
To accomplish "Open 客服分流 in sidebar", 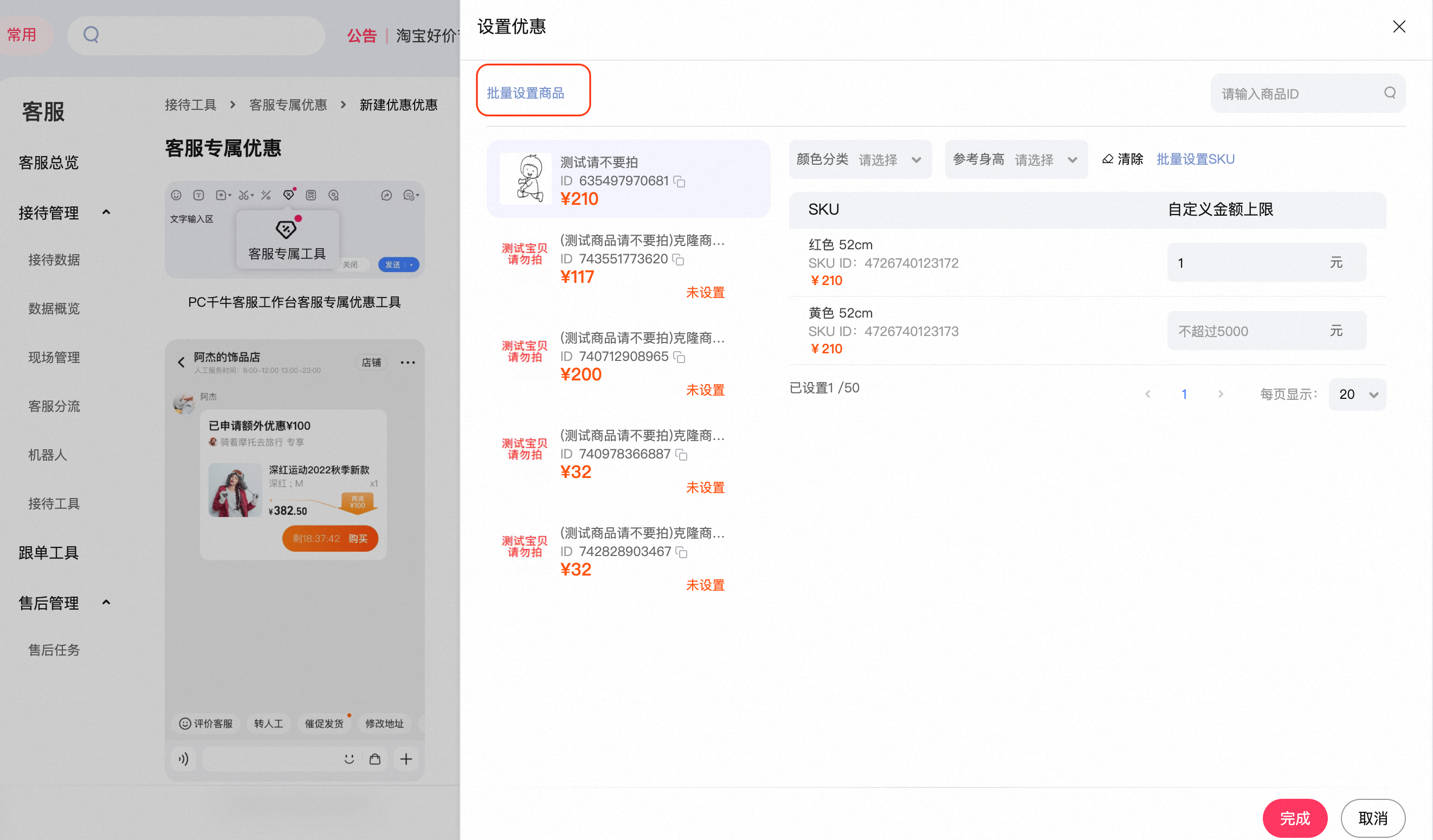I will [x=54, y=406].
